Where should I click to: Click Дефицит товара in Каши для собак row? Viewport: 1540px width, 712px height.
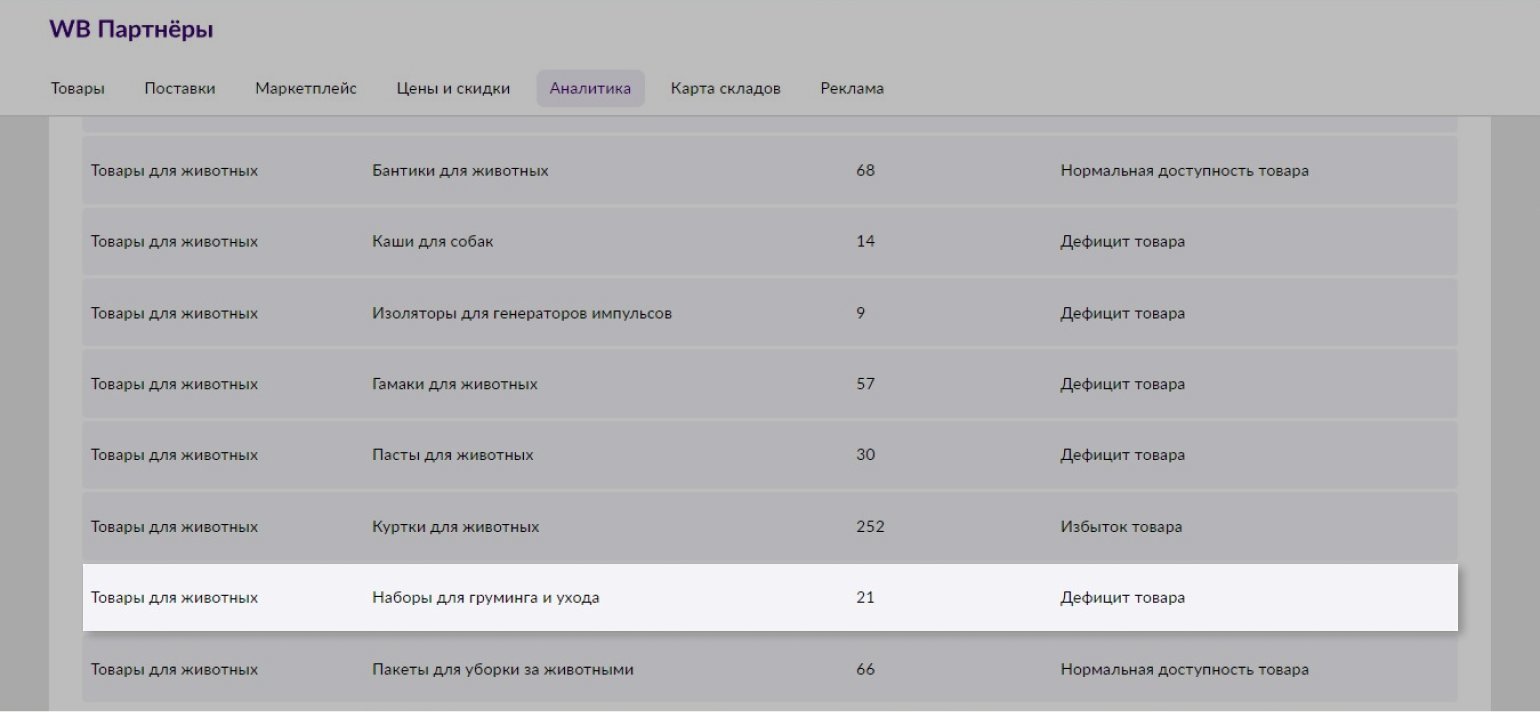click(1123, 242)
